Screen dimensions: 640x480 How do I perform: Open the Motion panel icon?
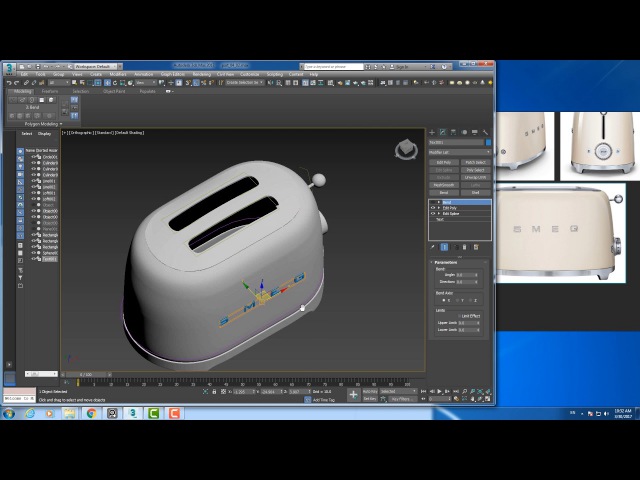pos(464,132)
